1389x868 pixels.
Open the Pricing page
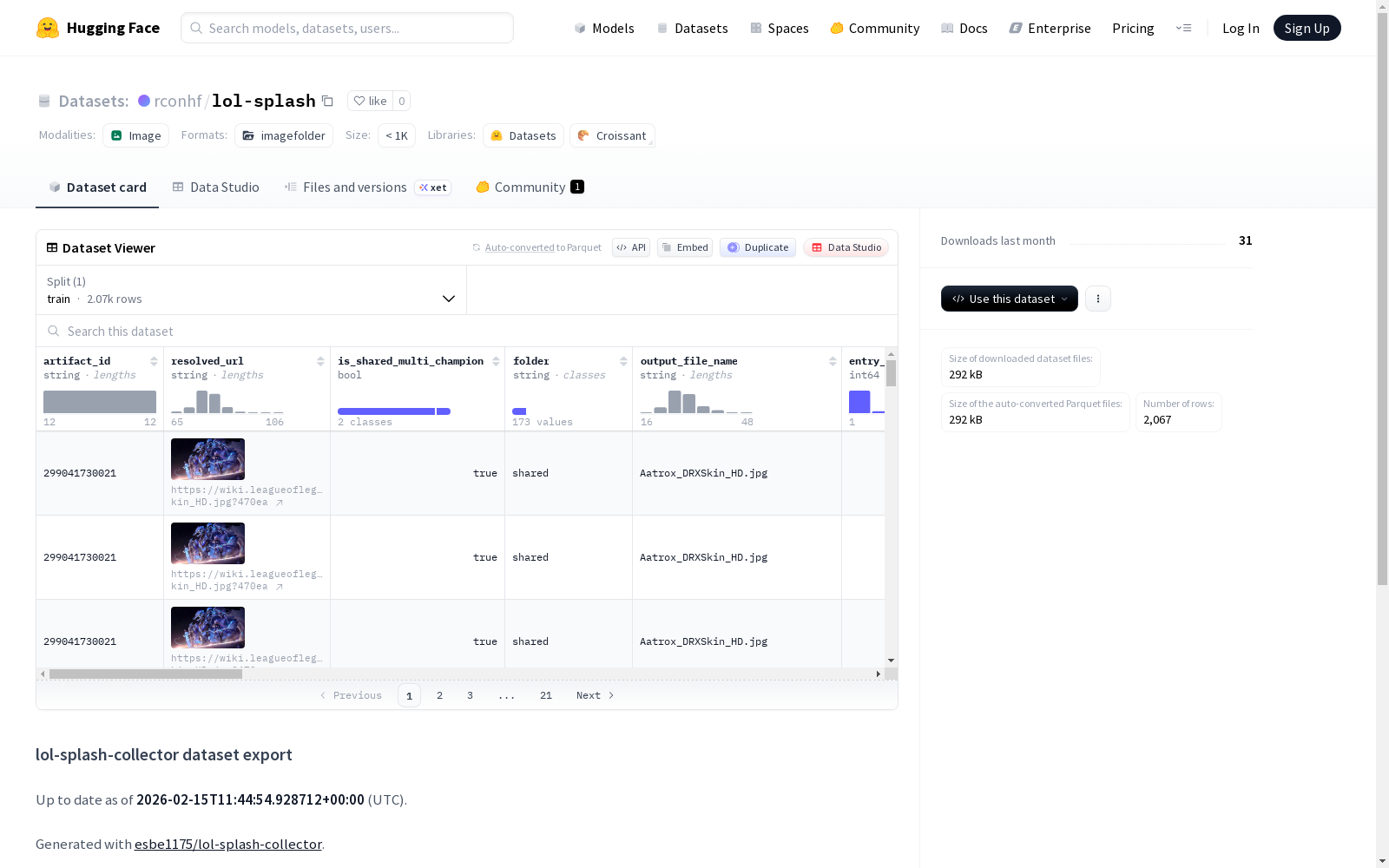tap(1133, 29)
